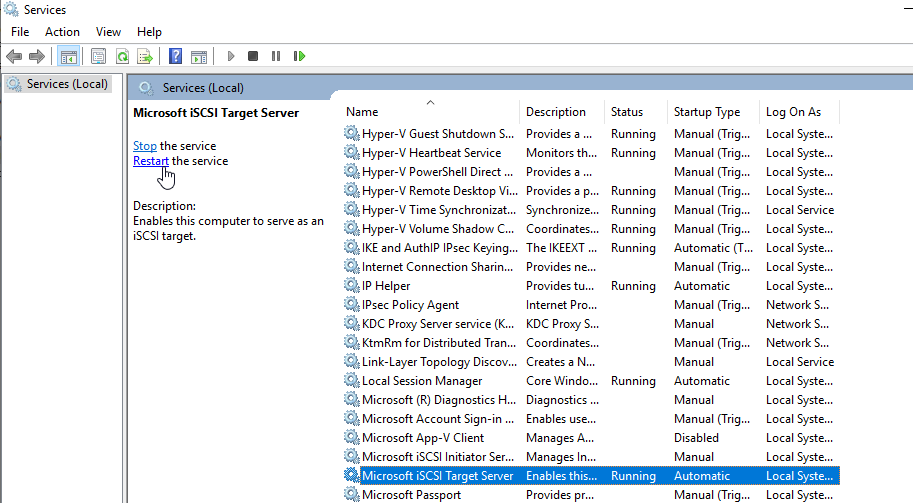Toggle Show/Hide Console Tree toolbar icon

(x=69, y=56)
